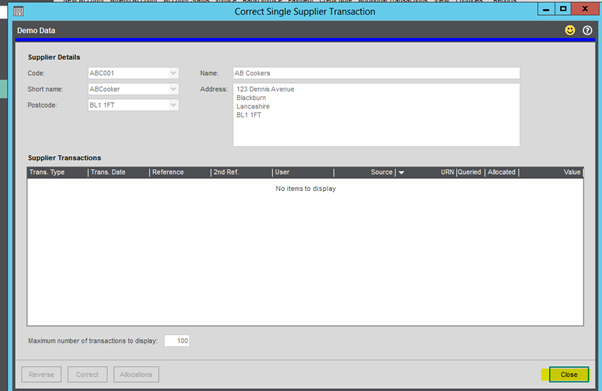The image size is (602, 391).
Task: Click the smiley feedback icon
Action: click(x=570, y=30)
